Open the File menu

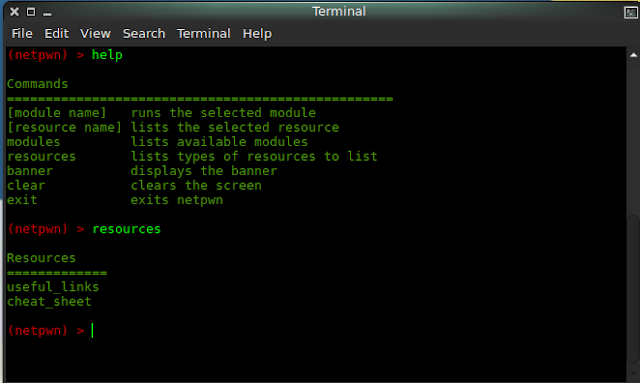tap(22, 33)
